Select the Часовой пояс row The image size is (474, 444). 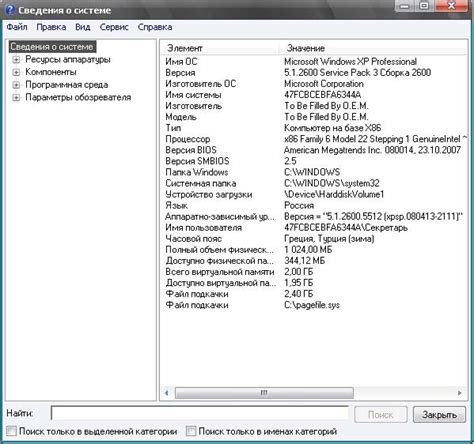(x=314, y=239)
